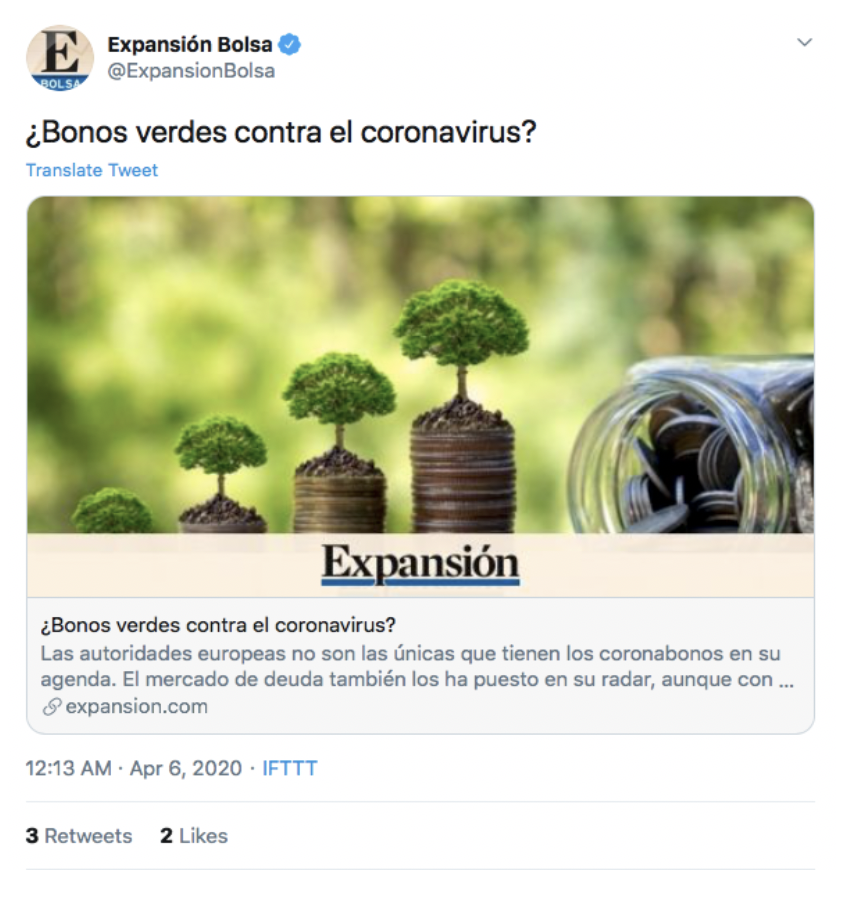Click the 12:13 AM timestamp
The width and height of the screenshot is (848, 916).
pos(68,768)
